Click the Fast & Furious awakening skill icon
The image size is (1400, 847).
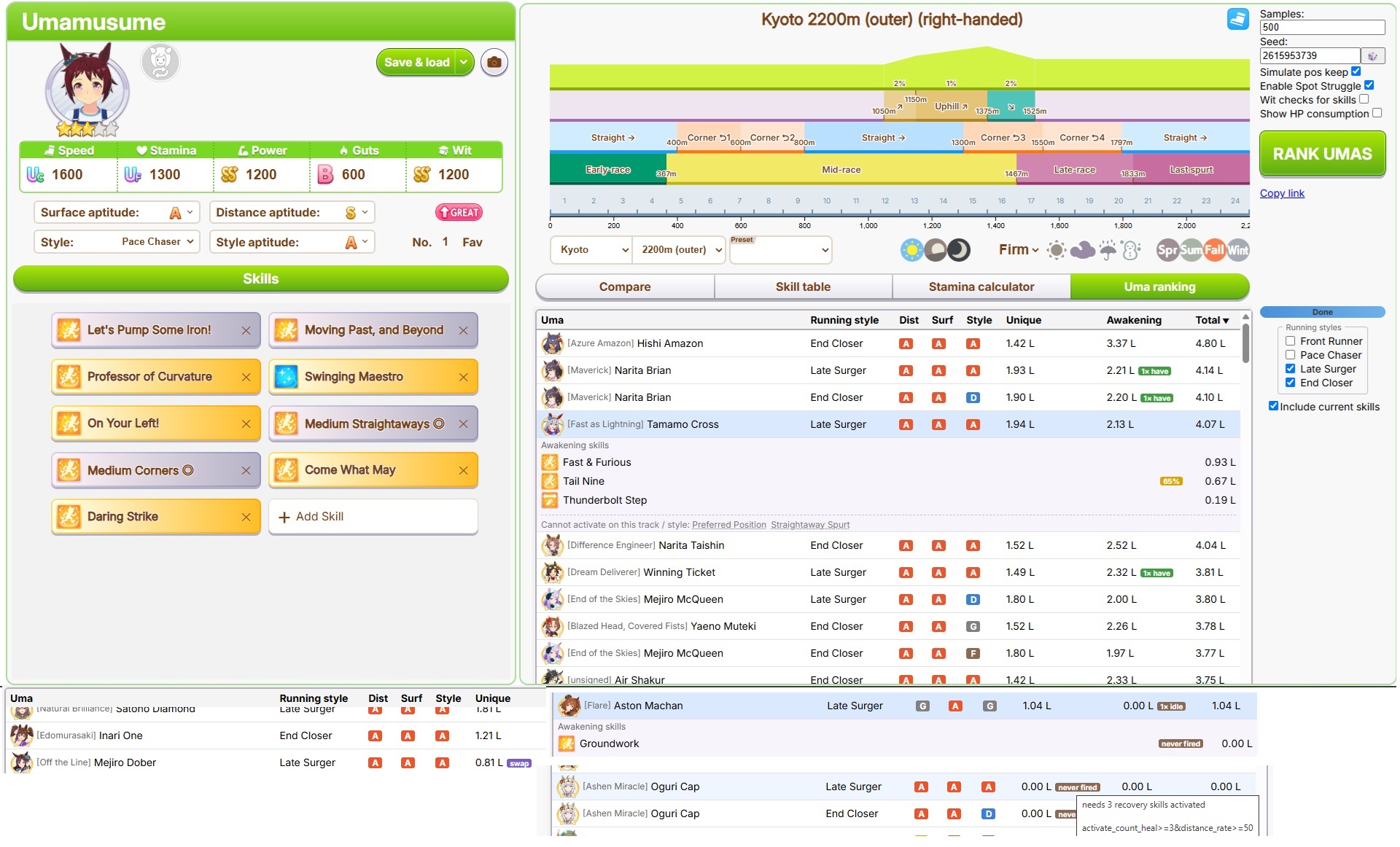(x=549, y=462)
